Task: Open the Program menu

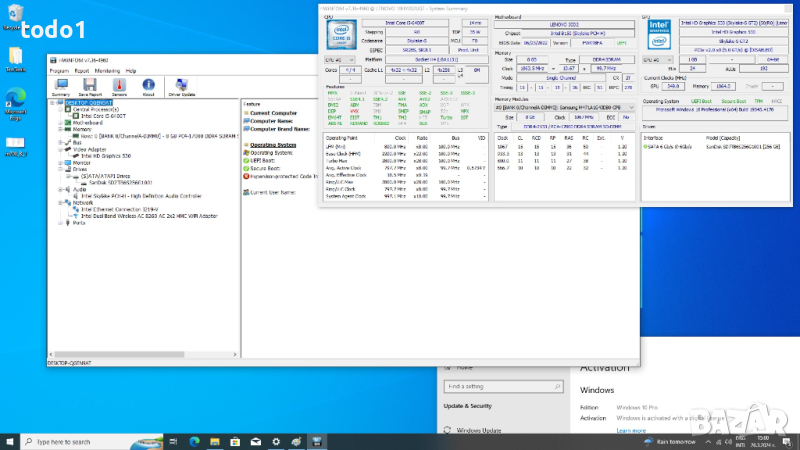Action: [59, 71]
